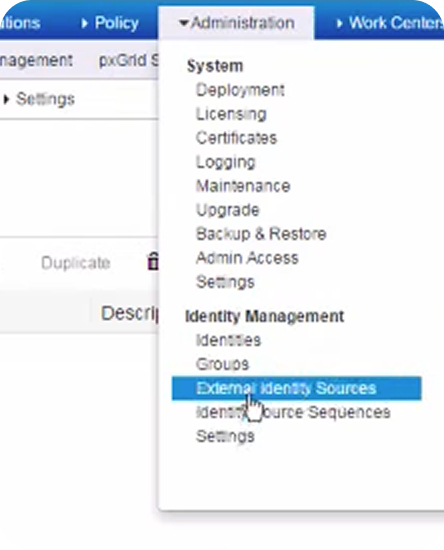Open the partially visible Management submenu tab
Image resolution: width=444 pixels, height=550 pixels.
click(x=36, y=60)
